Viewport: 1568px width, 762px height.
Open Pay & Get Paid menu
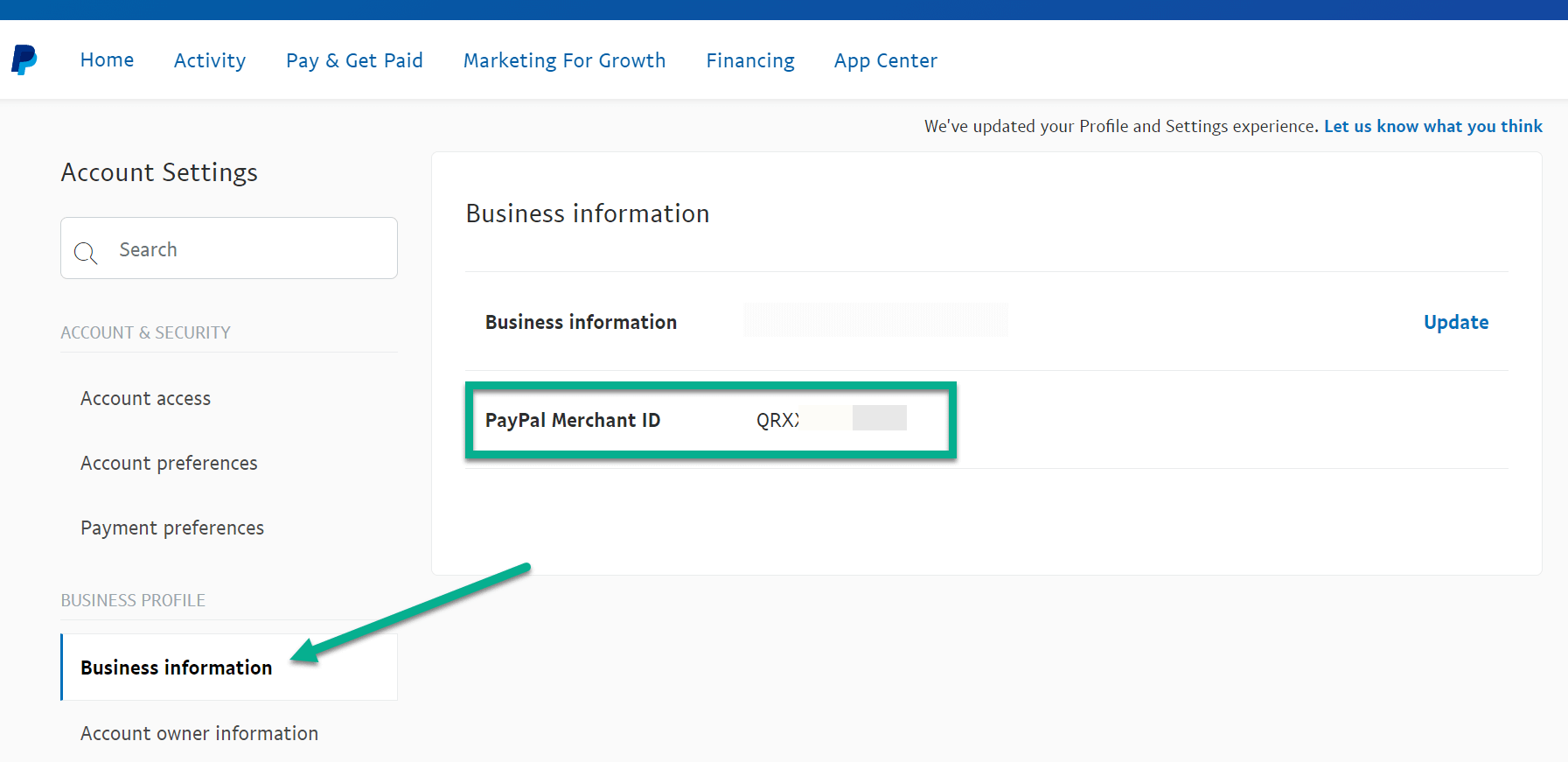pos(354,60)
